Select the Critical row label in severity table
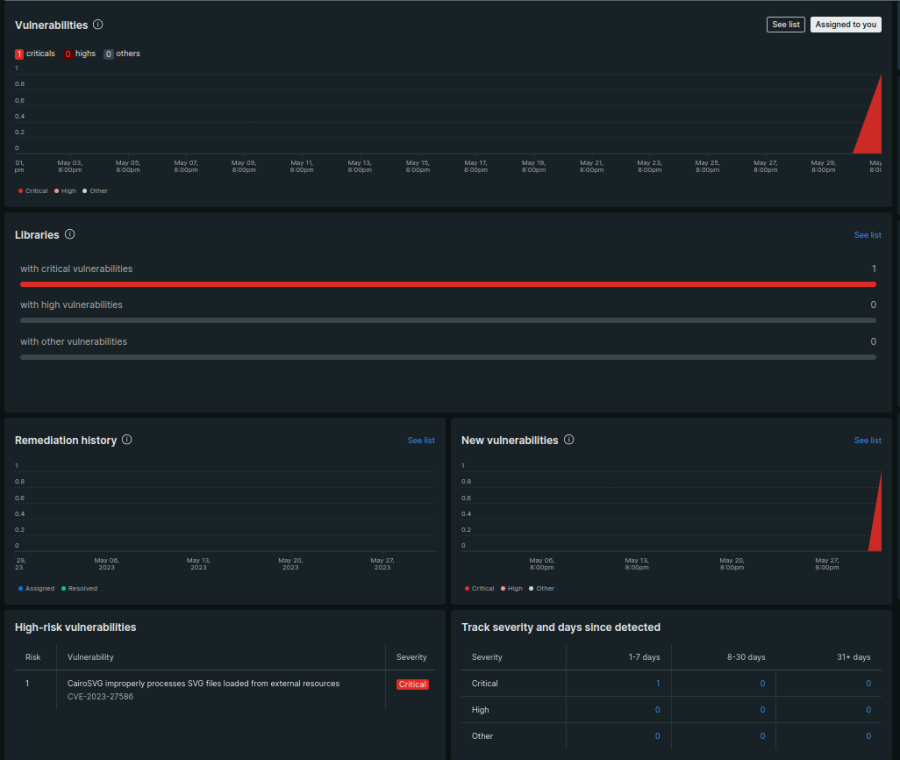Viewport: 900px width, 760px height. [484, 684]
